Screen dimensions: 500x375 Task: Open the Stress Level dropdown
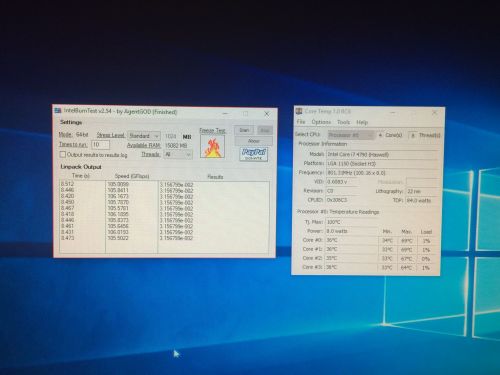[144, 136]
